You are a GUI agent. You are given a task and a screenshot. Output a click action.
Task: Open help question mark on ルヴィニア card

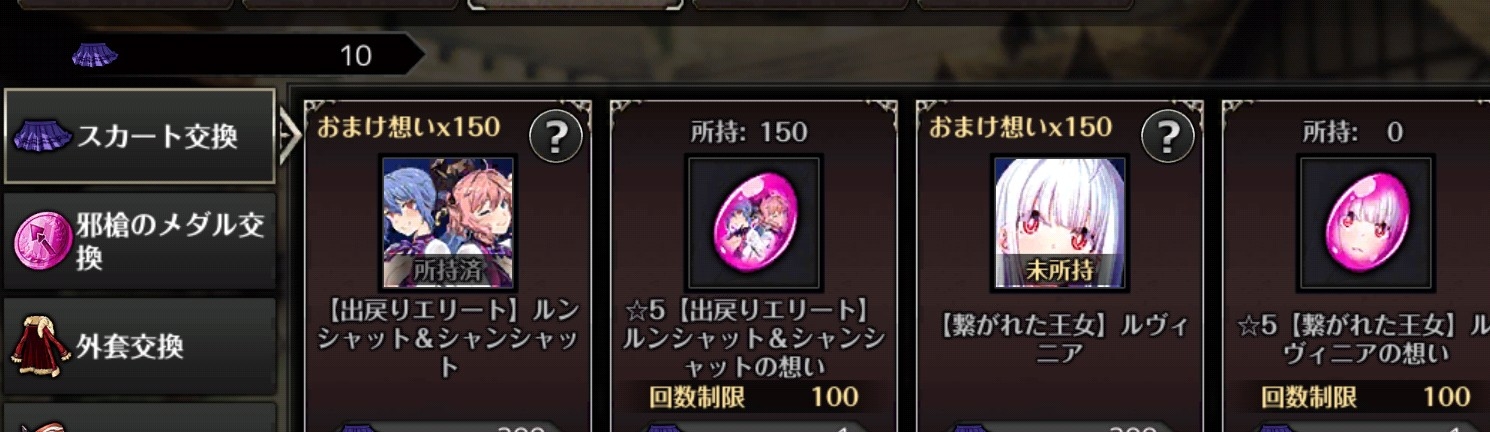[x=1167, y=135]
